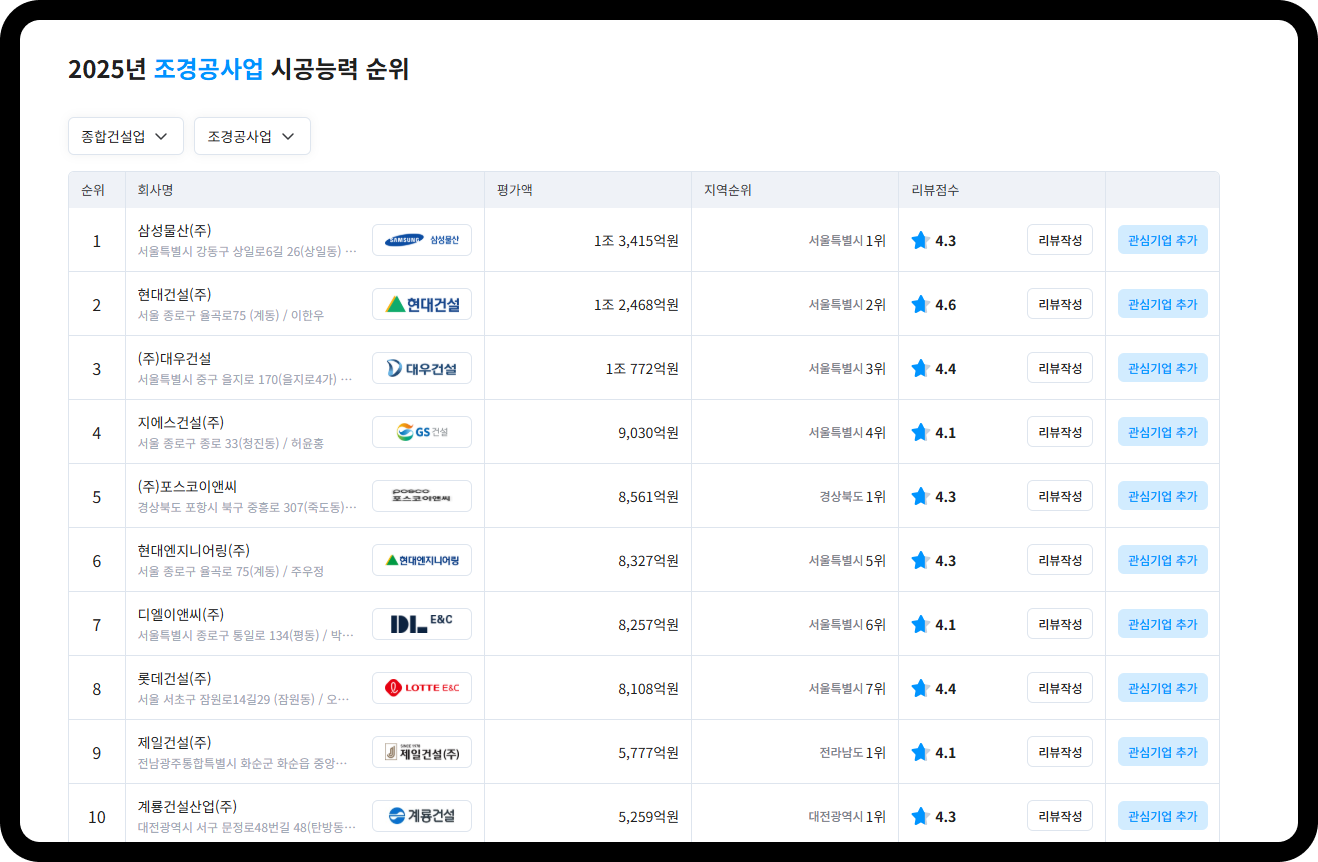Add 포스코이앤씨 to 관심기업
Screen dimensions: 1318x862
pyautogui.click(x=1163, y=496)
